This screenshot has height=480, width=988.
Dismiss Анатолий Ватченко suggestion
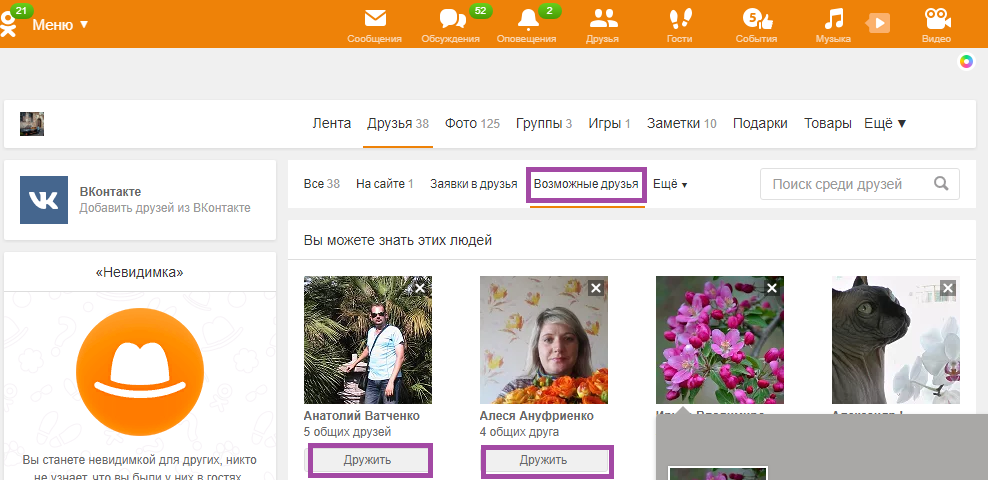tap(420, 288)
